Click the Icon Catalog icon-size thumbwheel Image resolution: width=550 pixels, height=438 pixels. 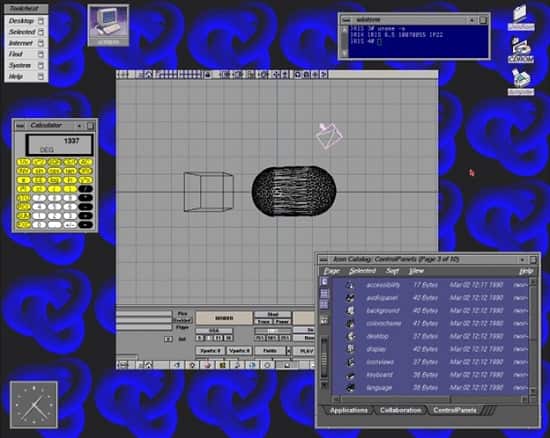point(324,358)
